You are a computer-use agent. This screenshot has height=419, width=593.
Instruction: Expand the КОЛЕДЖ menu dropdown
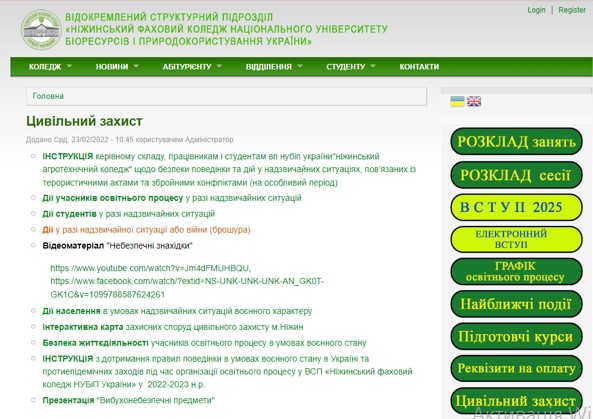(50, 67)
